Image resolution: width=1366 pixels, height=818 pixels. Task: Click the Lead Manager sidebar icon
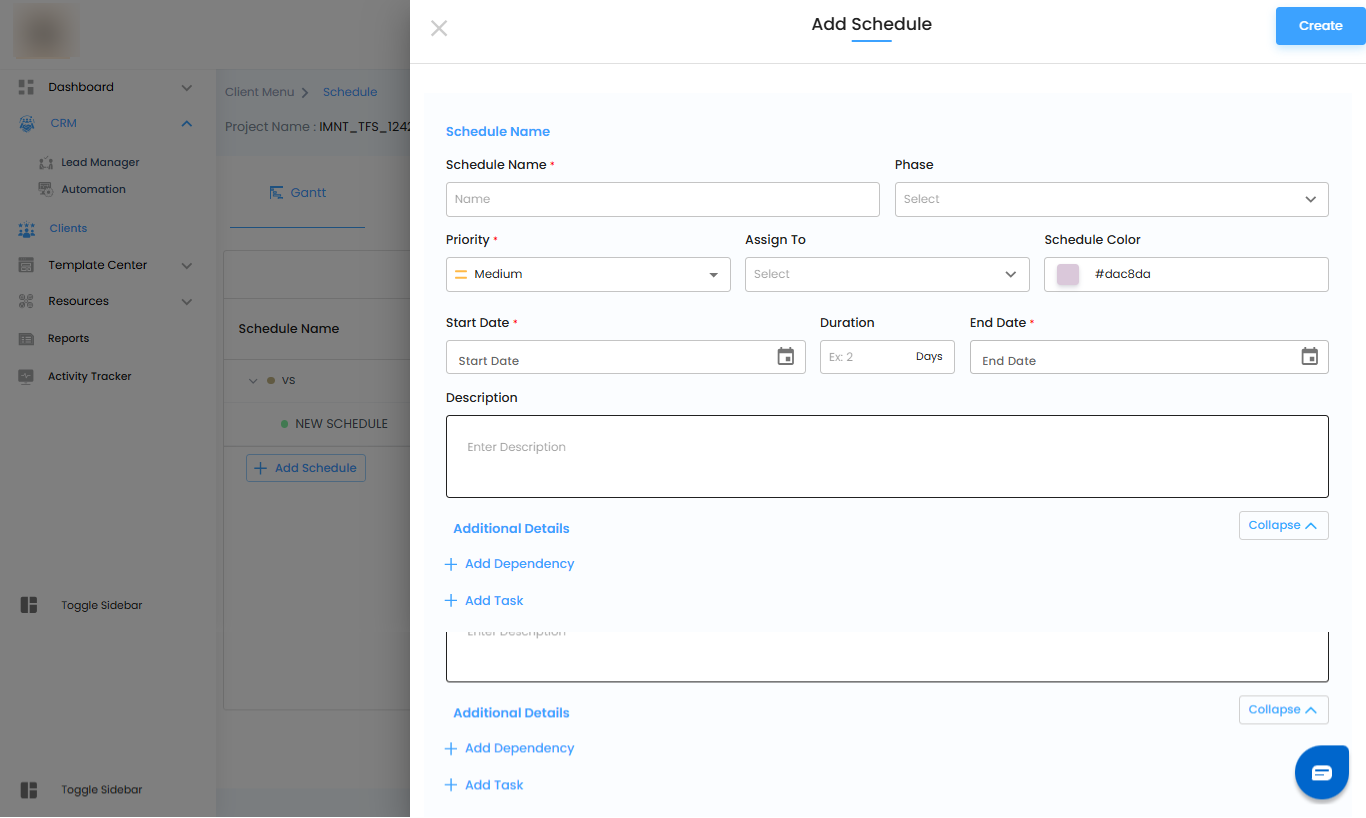click(46, 162)
